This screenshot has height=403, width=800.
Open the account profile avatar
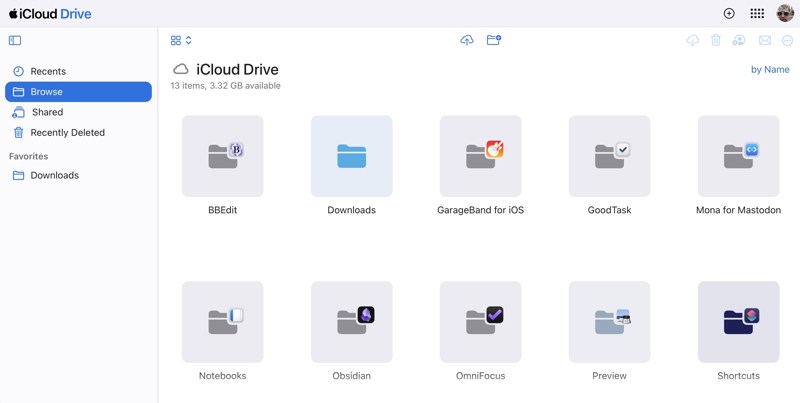tap(785, 13)
